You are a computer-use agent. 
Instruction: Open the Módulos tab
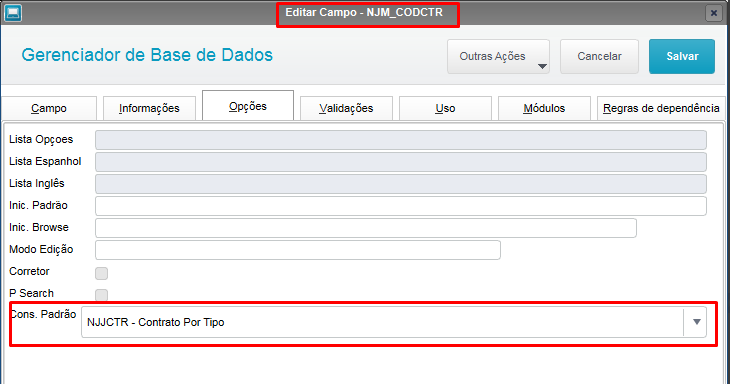(x=544, y=108)
